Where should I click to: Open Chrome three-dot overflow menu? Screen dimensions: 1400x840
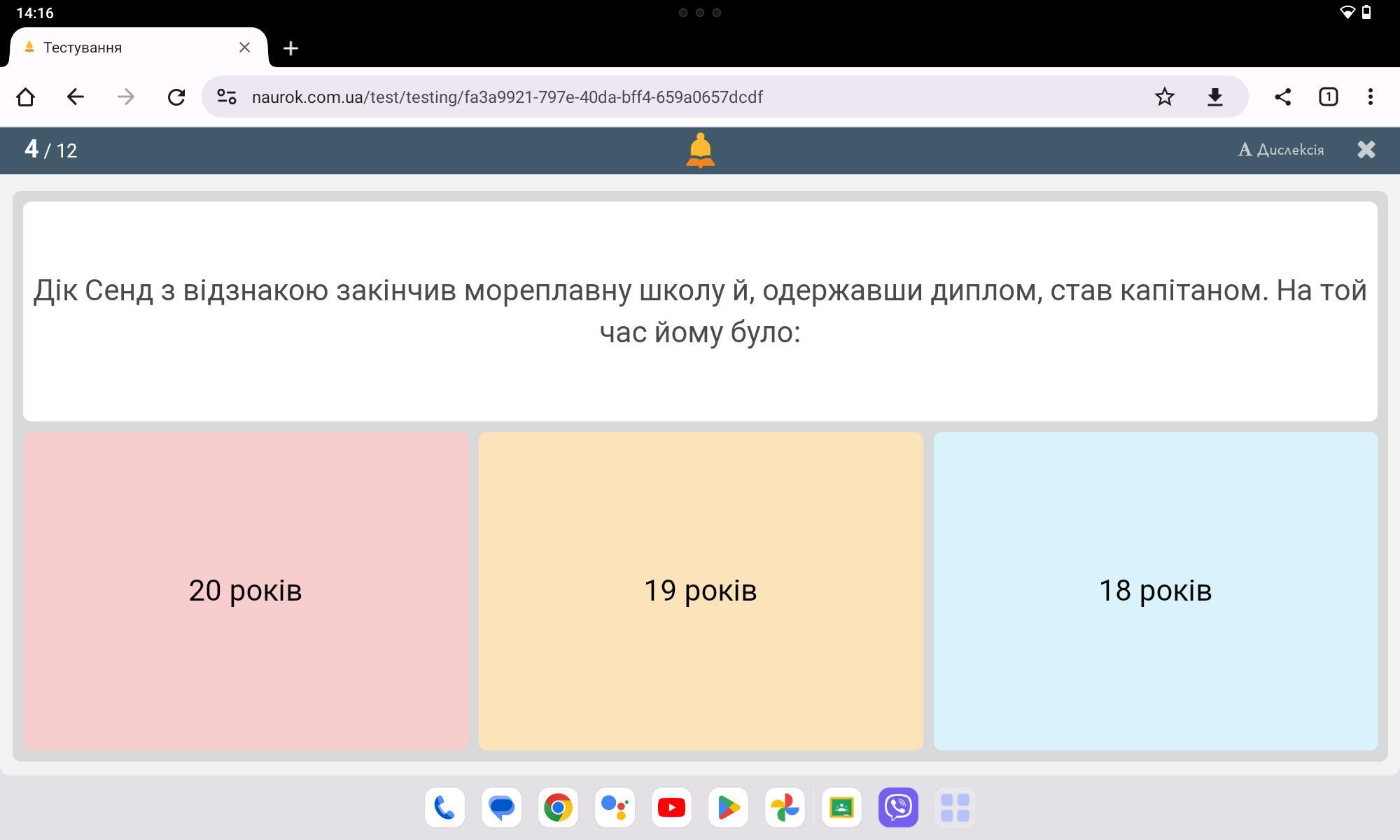(1370, 97)
